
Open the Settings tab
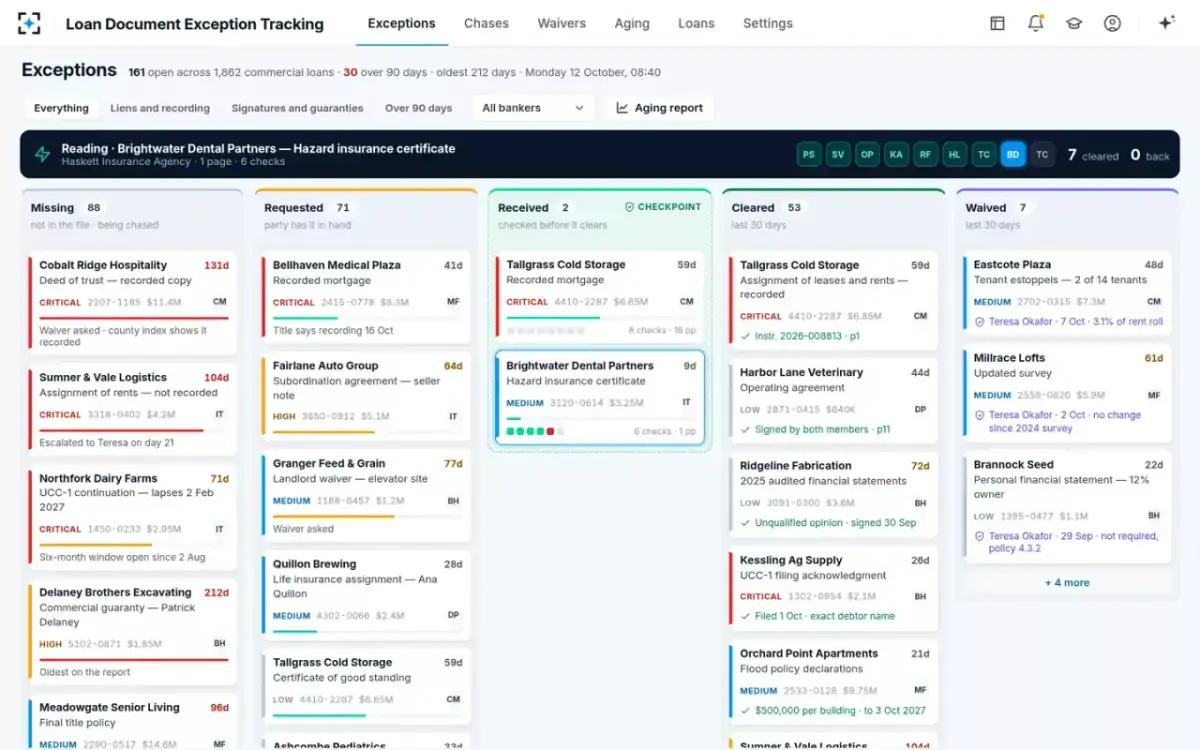768,23
